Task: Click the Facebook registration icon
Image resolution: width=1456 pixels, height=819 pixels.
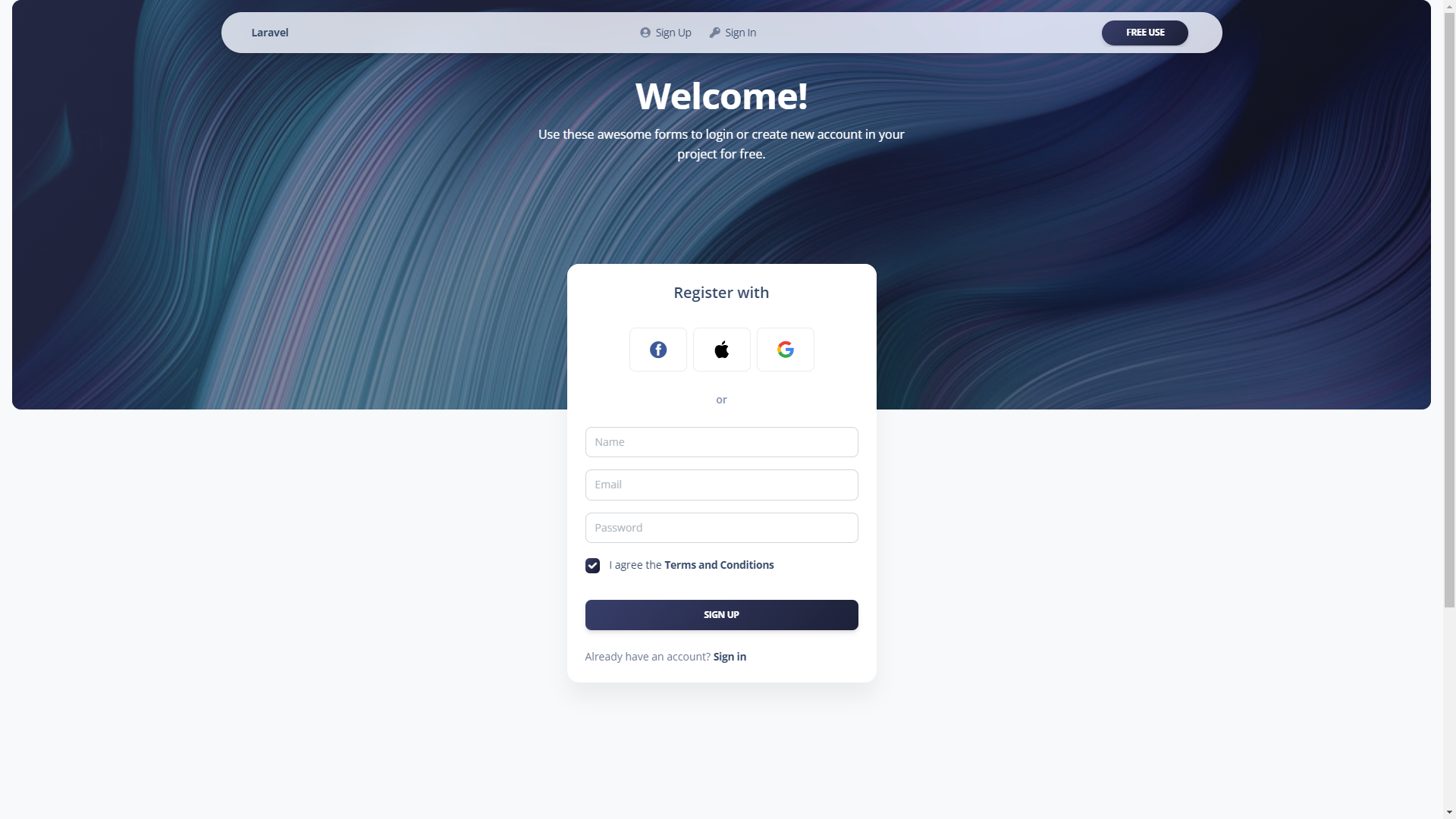Action: [657, 349]
